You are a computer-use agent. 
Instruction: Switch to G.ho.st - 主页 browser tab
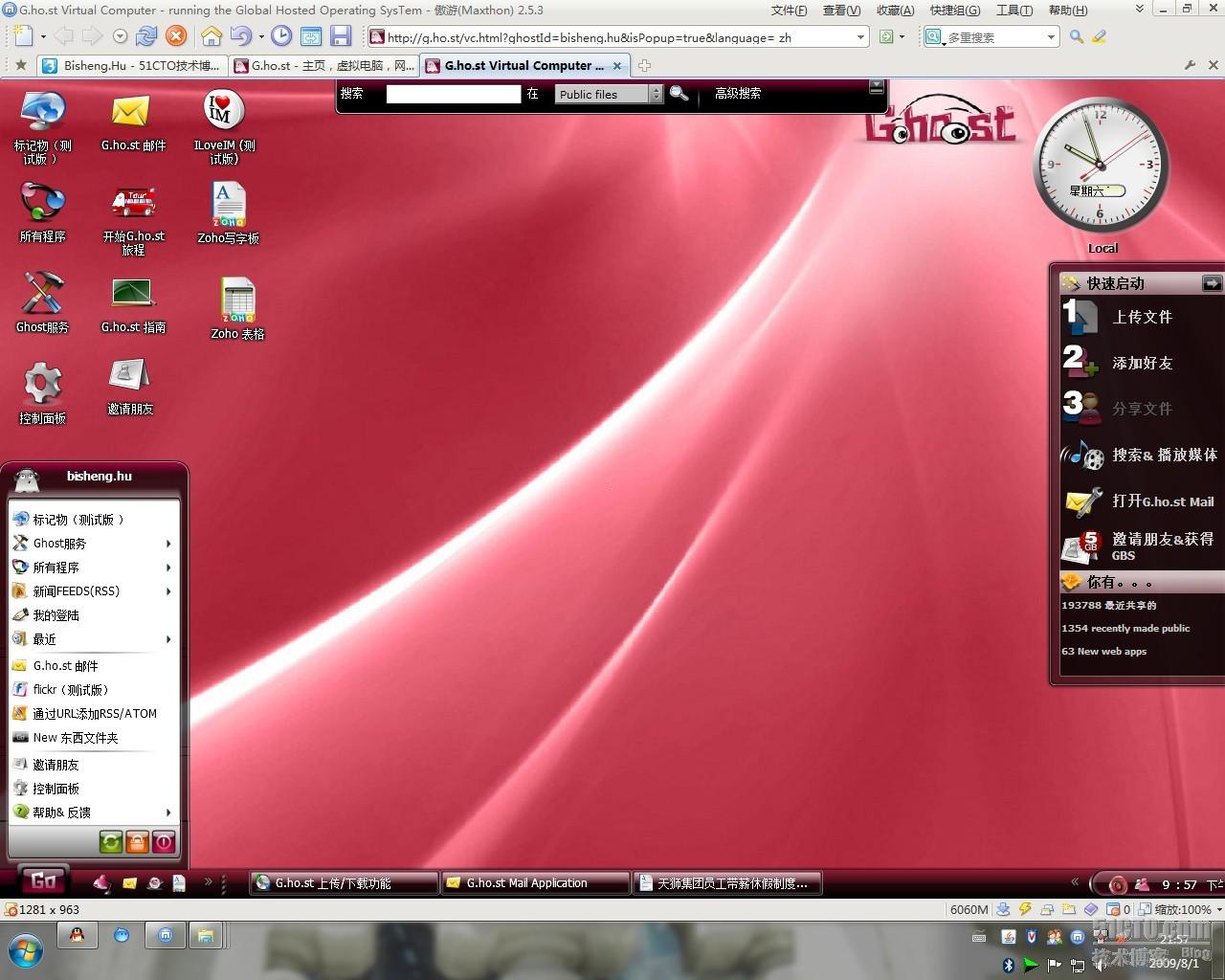pos(323,66)
